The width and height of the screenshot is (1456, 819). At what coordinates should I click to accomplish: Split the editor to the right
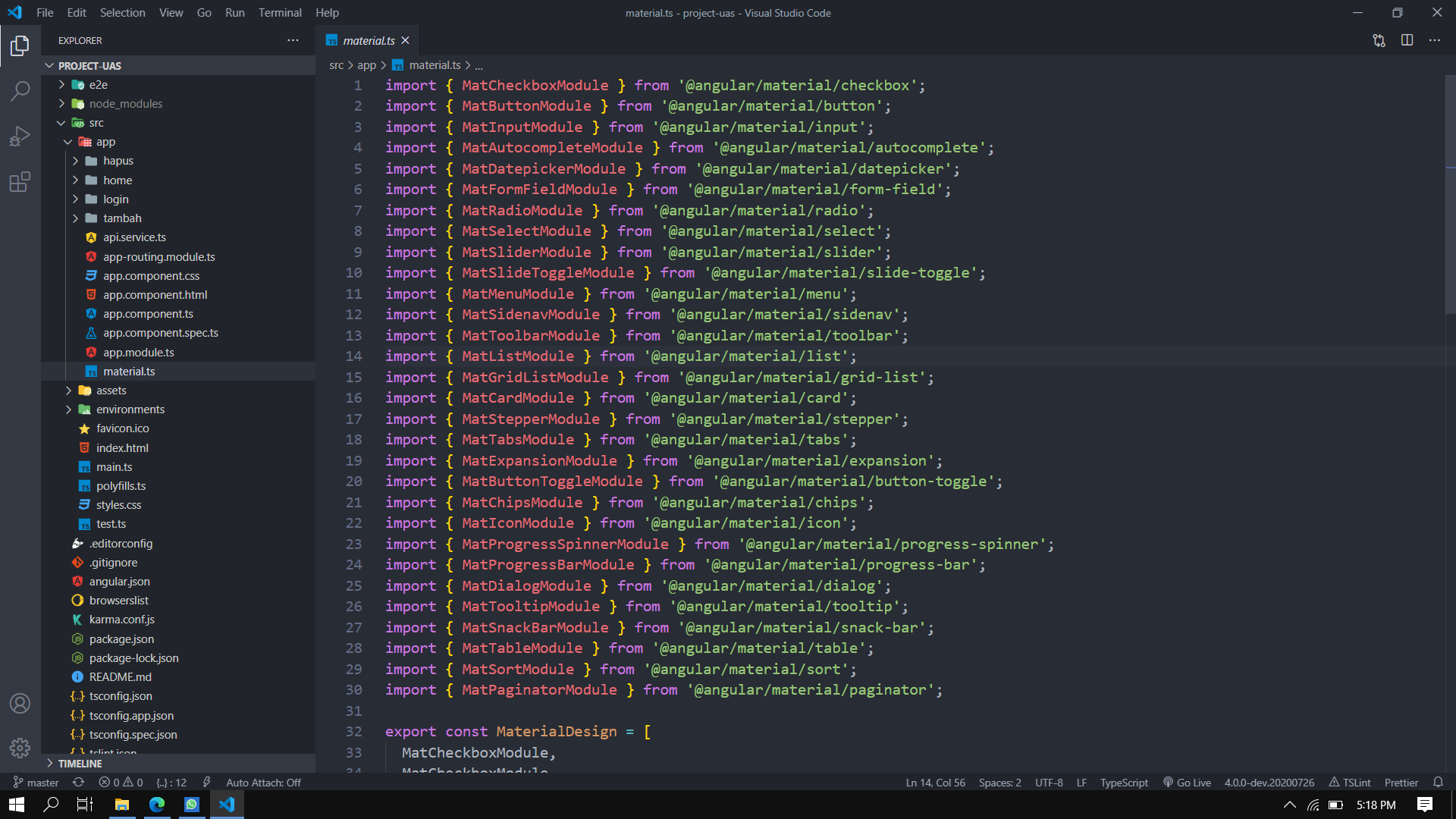click(x=1407, y=40)
